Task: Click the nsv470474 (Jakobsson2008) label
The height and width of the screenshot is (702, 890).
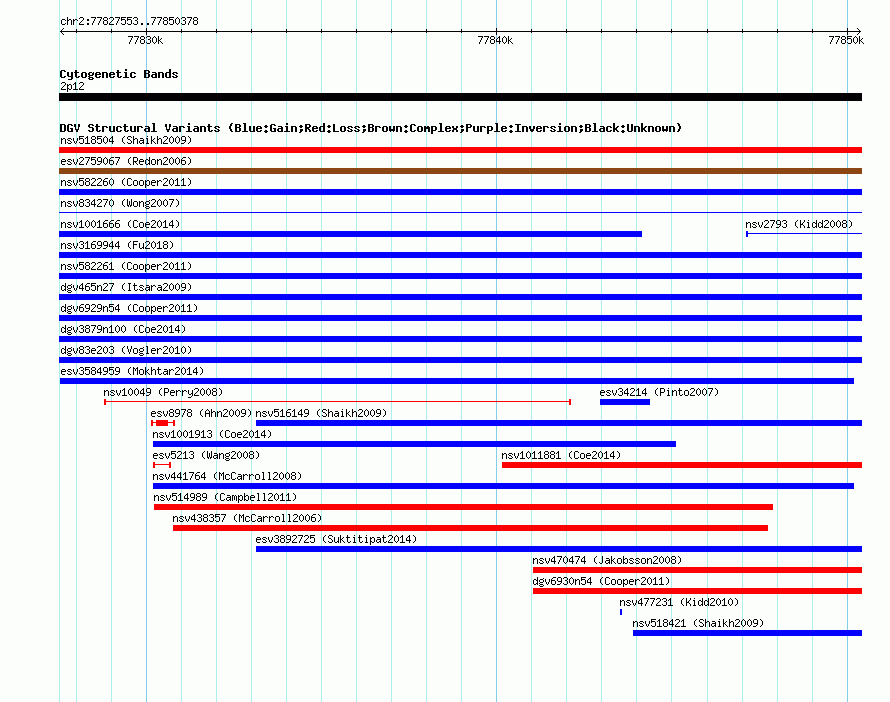Action: (607, 560)
